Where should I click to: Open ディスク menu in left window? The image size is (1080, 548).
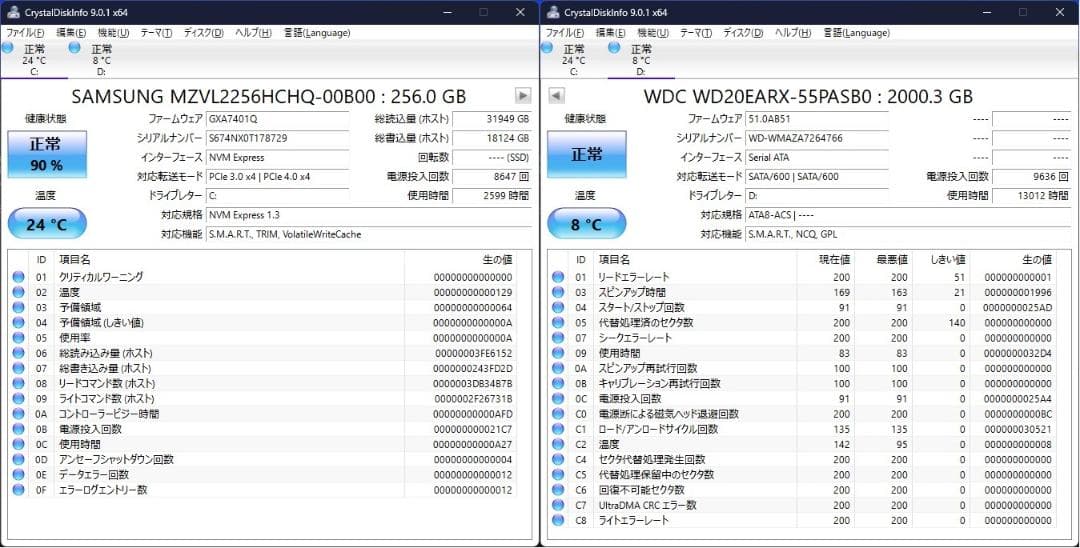203,32
